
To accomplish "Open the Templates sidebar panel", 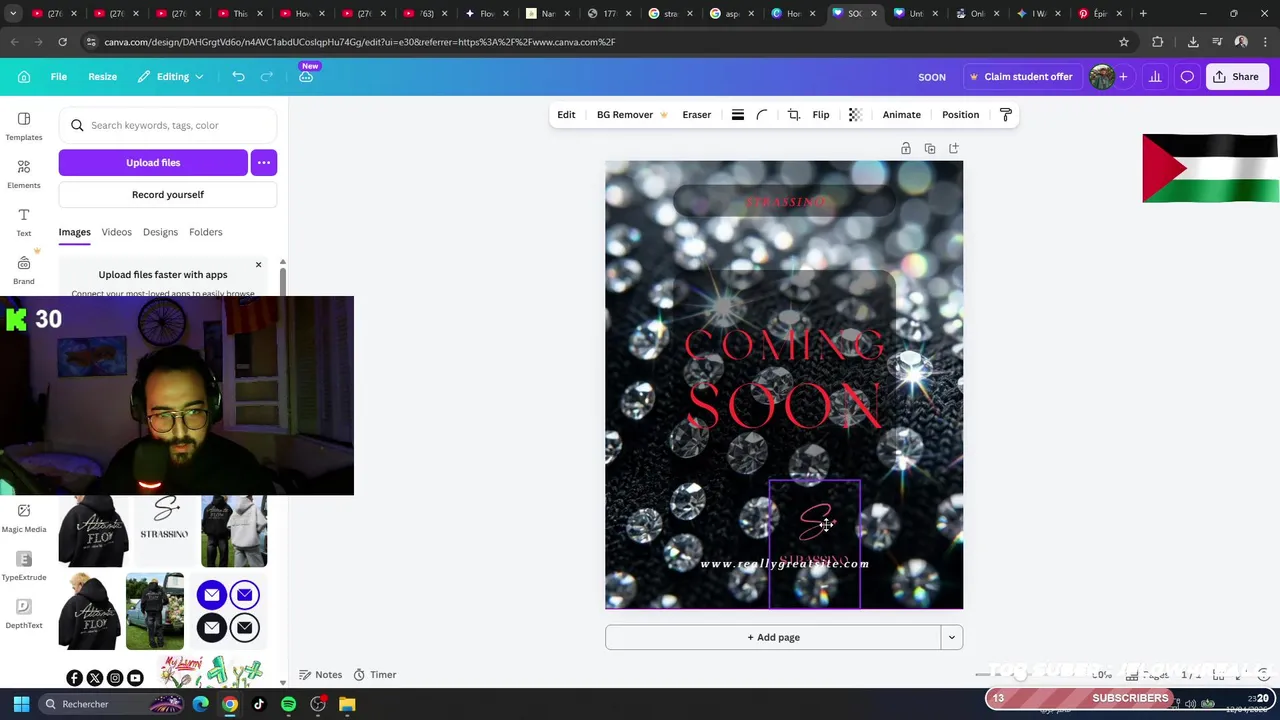I will (x=24, y=126).
